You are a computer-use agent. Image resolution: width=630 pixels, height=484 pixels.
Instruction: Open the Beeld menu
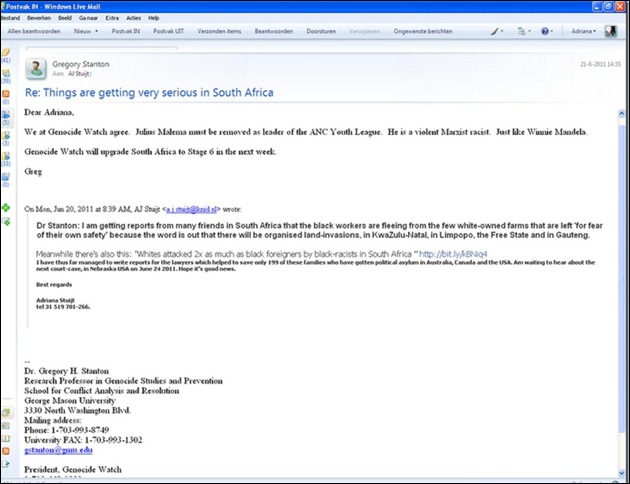point(65,18)
